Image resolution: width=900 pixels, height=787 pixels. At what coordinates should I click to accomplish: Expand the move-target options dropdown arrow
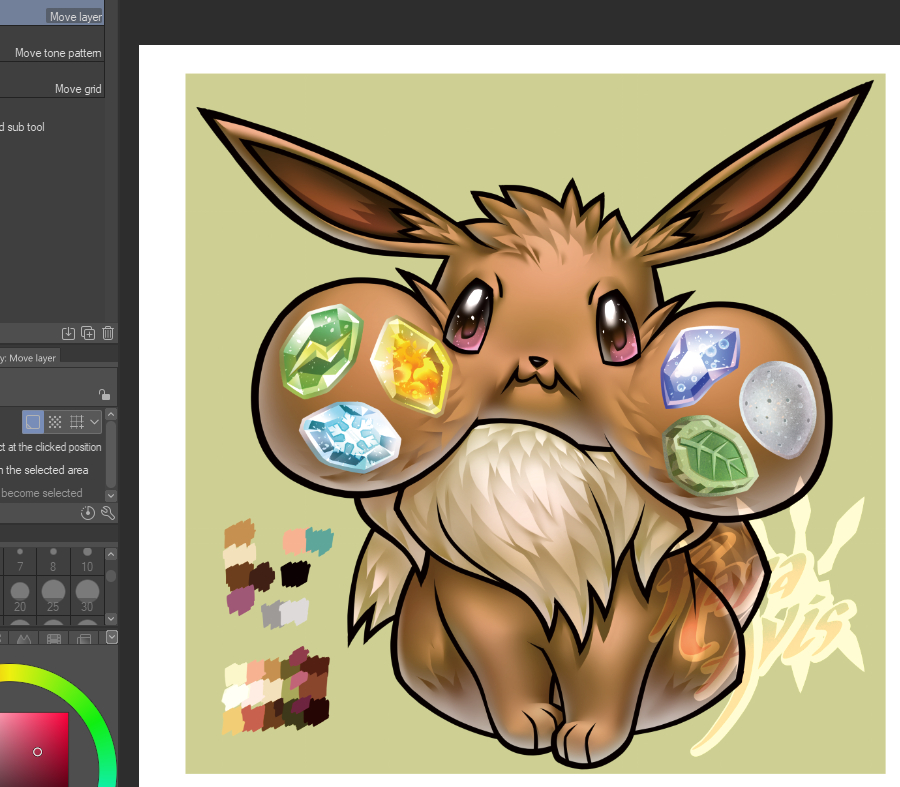(94, 422)
